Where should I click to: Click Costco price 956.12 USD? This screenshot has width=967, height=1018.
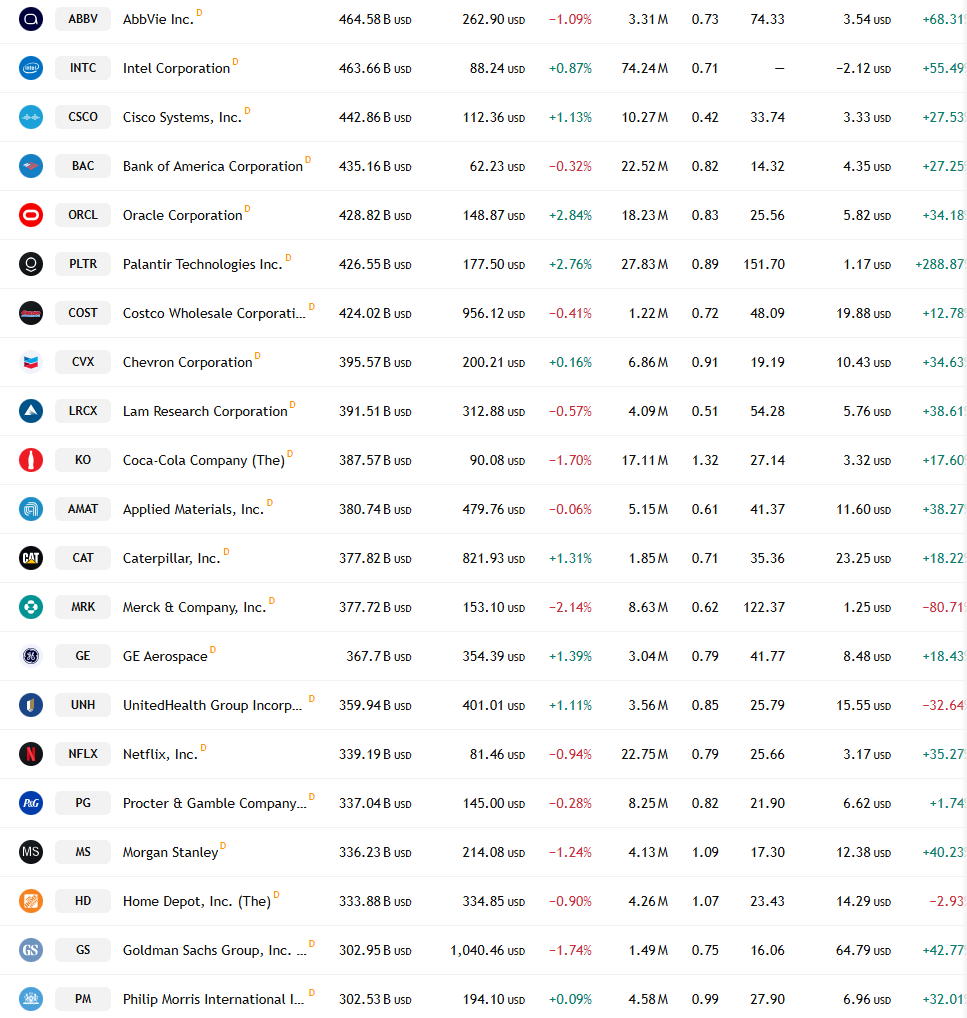(x=493, y=314)
